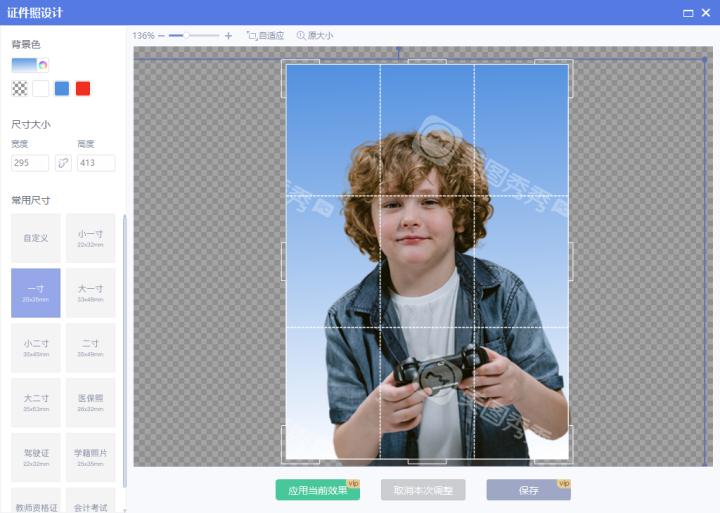
Task: Choose the white background swatch
Action: [x=40, y=89]
